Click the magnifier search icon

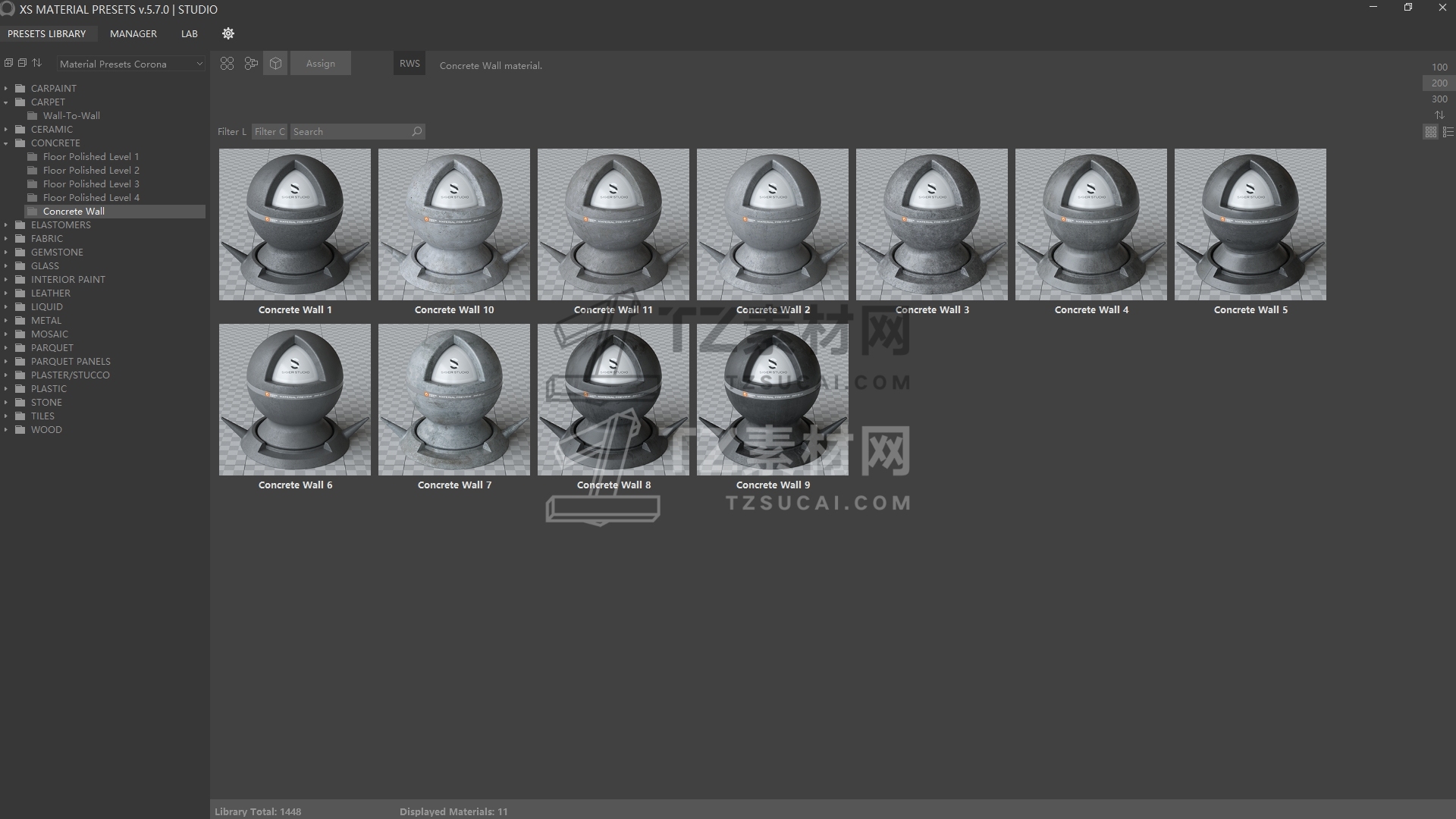tap(416, 132)
